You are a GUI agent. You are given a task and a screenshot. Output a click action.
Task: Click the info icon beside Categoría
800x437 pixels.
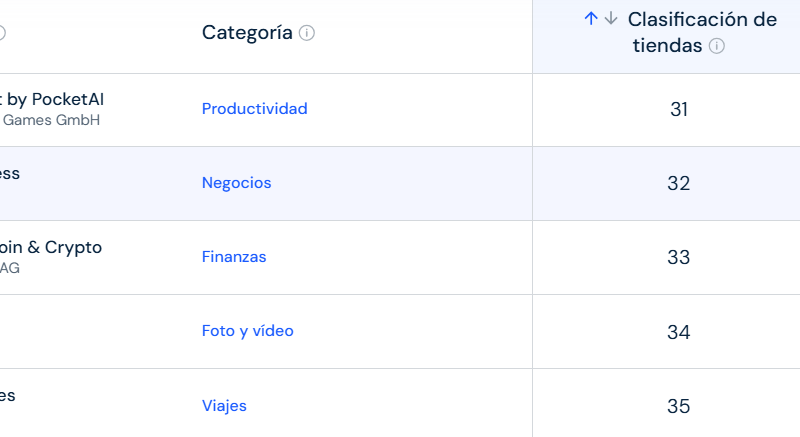pyautogui.click(x=307, y=33)
